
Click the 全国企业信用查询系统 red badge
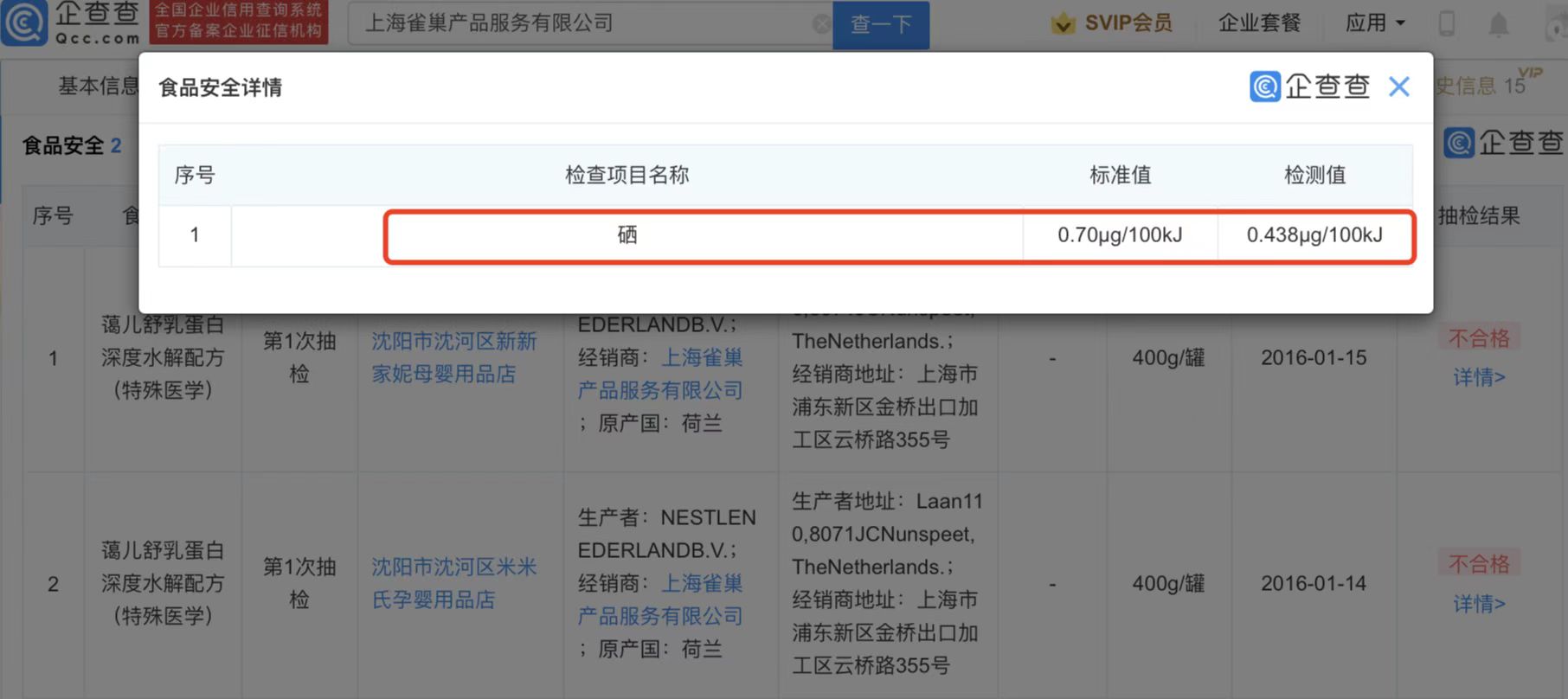(x=238, y=22)
